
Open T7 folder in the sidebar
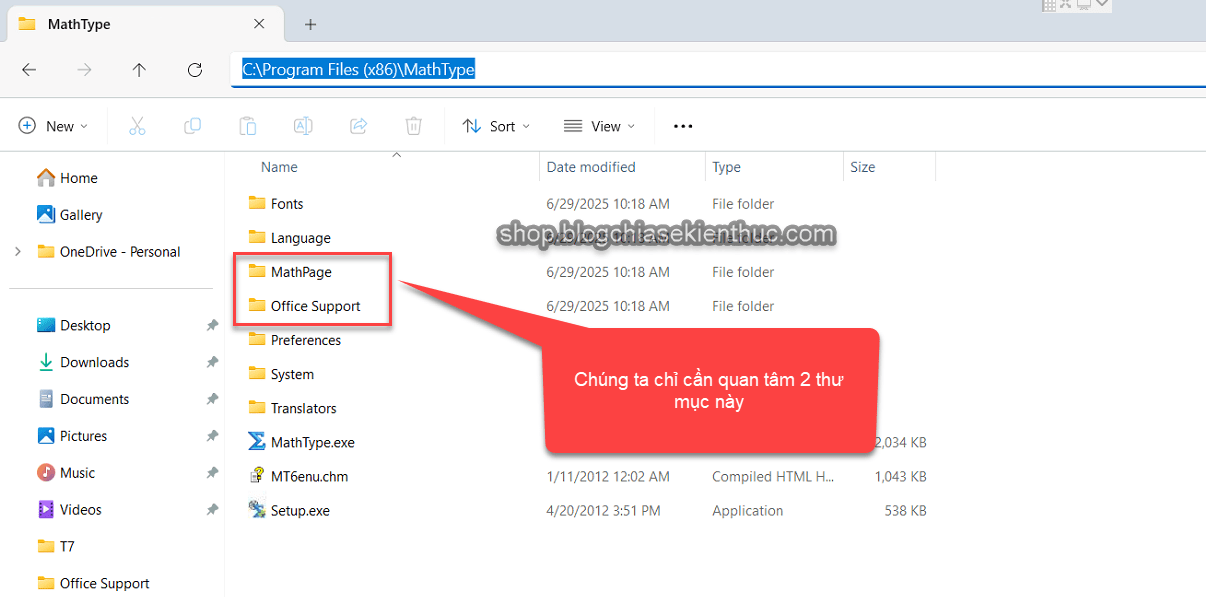coord(56,547)
